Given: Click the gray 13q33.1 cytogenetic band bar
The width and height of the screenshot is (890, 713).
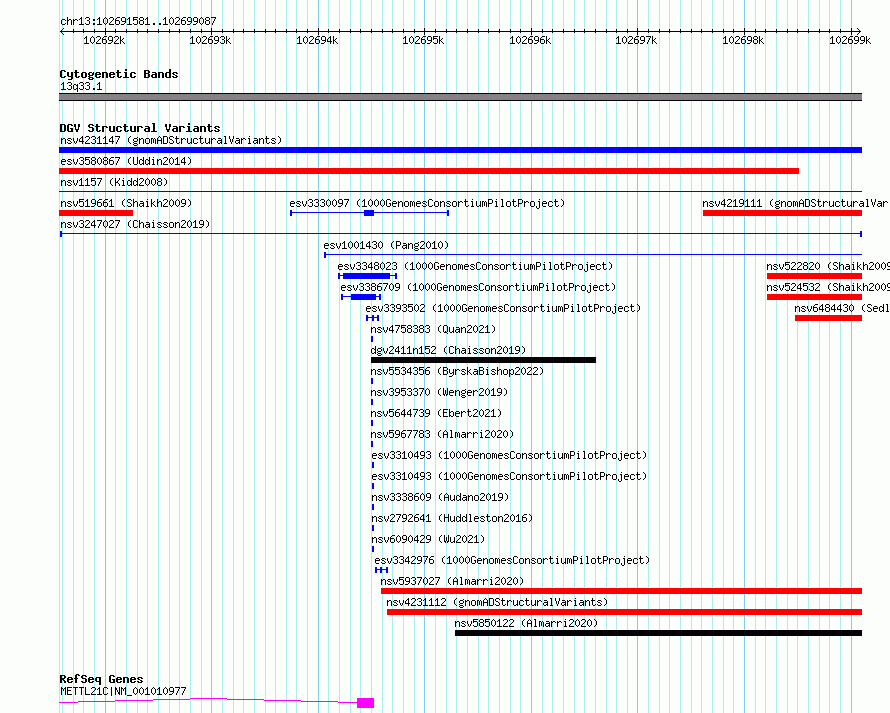Looking at the screenshot, I should coord(460,97).
